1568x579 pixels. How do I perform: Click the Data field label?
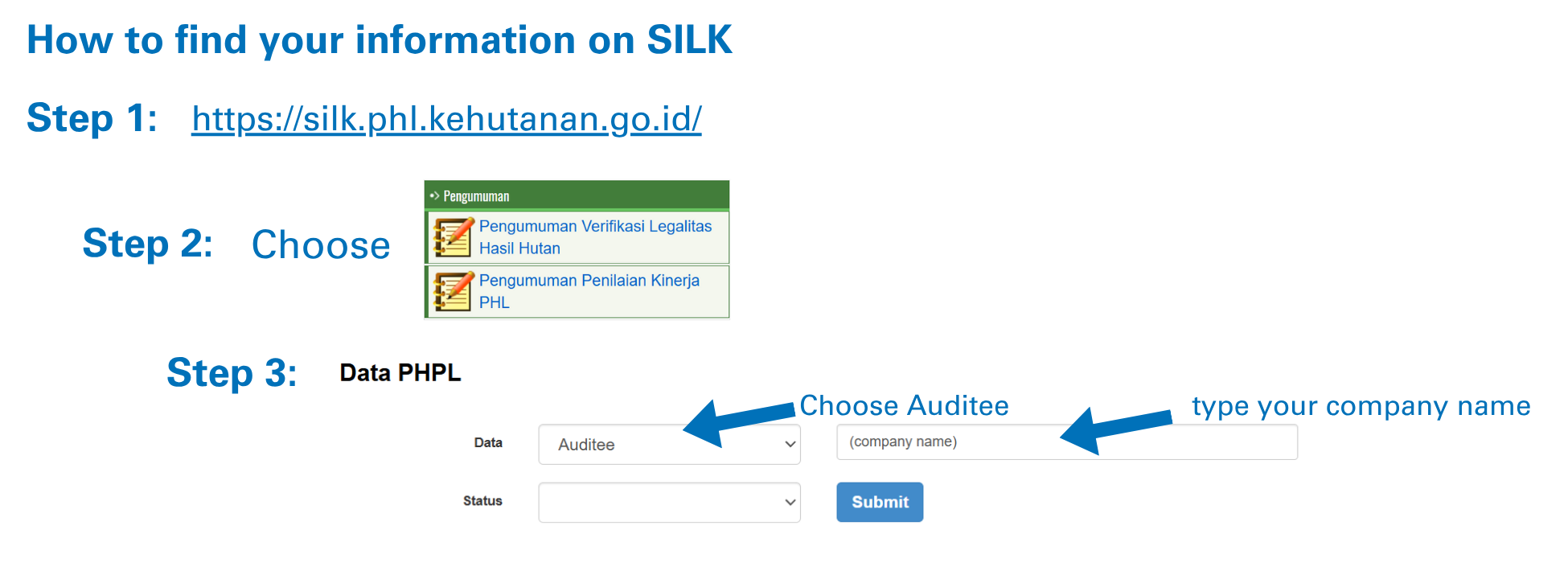pyautogui.click(x=488, y=443)
